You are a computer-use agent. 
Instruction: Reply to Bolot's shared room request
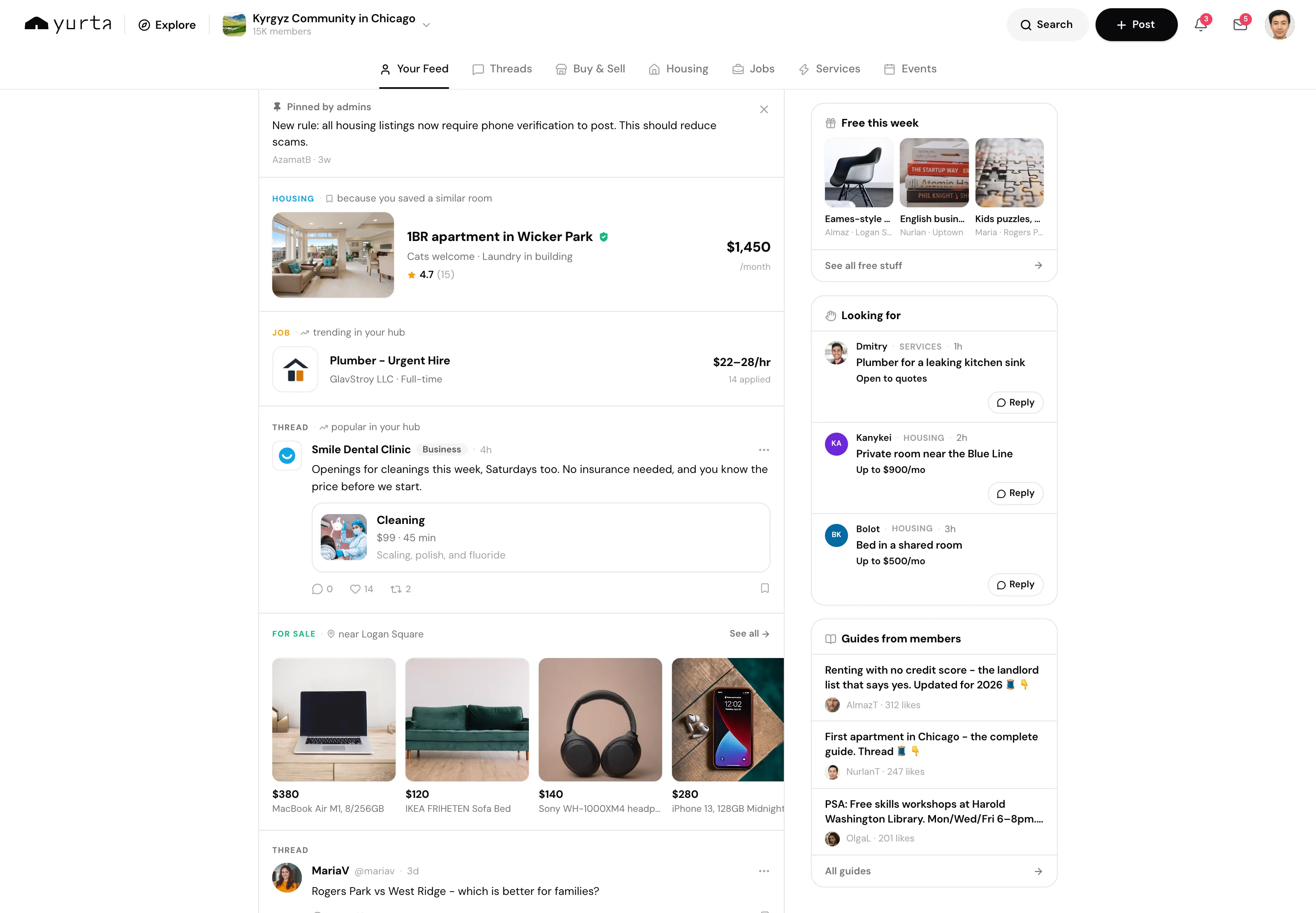tap(1015, 585)
